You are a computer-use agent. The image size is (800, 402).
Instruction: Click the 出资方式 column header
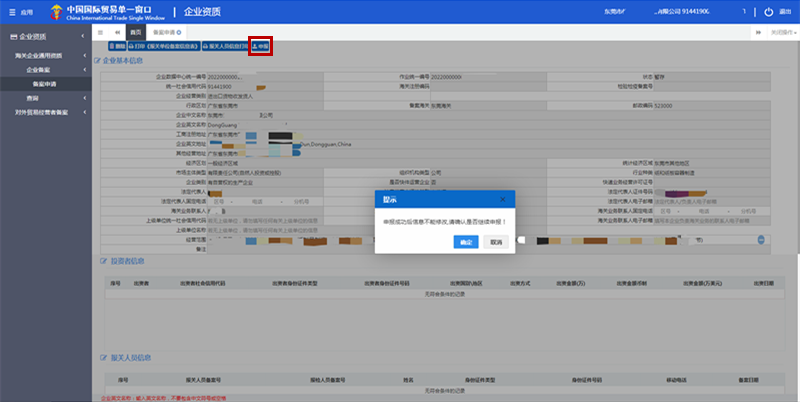click(520, 283)
